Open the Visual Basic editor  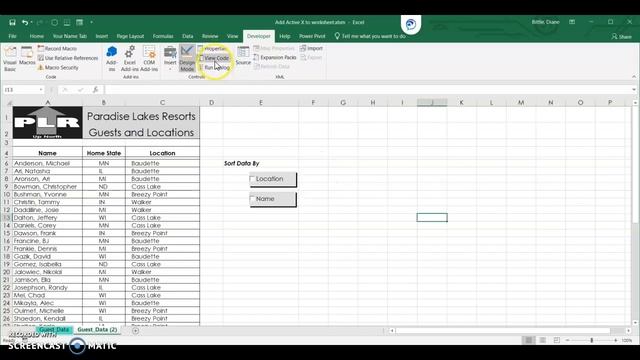[x=10, y=58]
